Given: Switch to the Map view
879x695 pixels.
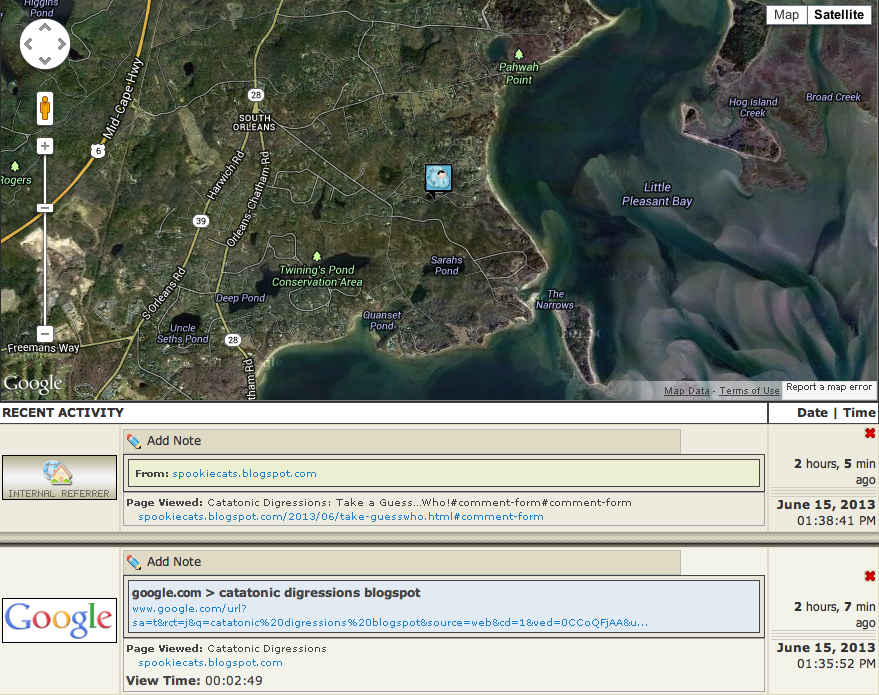Looking at the screenshot, I should [787, 15].
